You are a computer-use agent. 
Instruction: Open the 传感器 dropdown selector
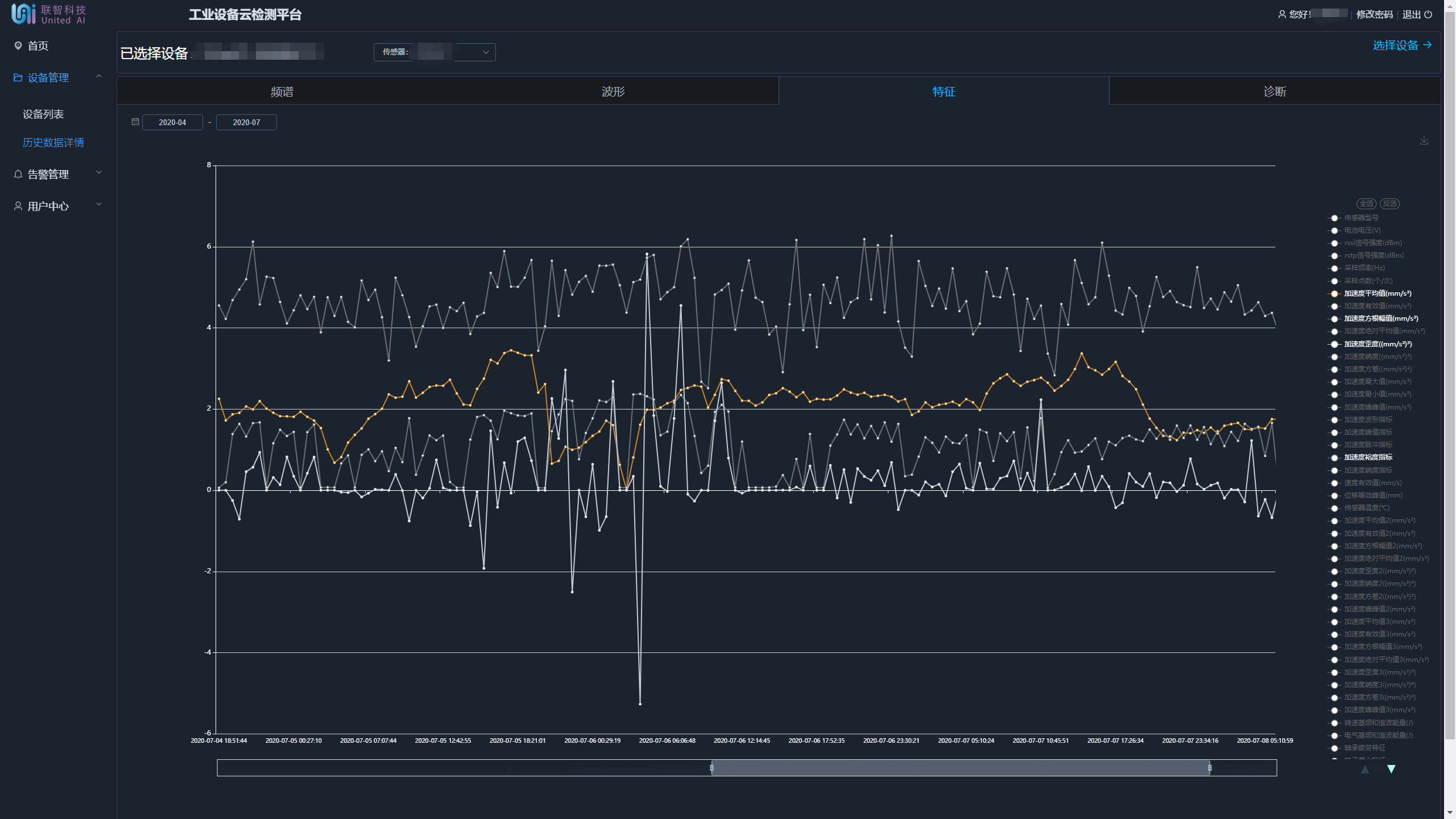click(435, 52)
